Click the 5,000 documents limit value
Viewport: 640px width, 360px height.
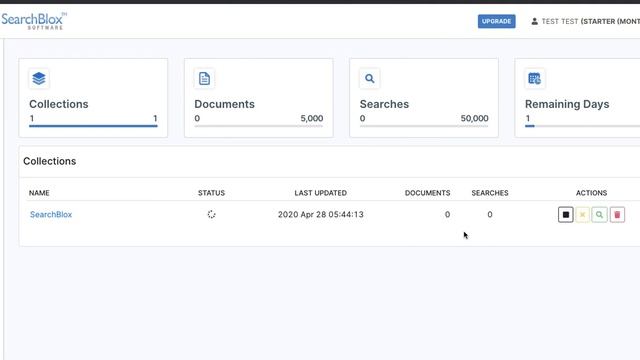(x=311, y=118)
